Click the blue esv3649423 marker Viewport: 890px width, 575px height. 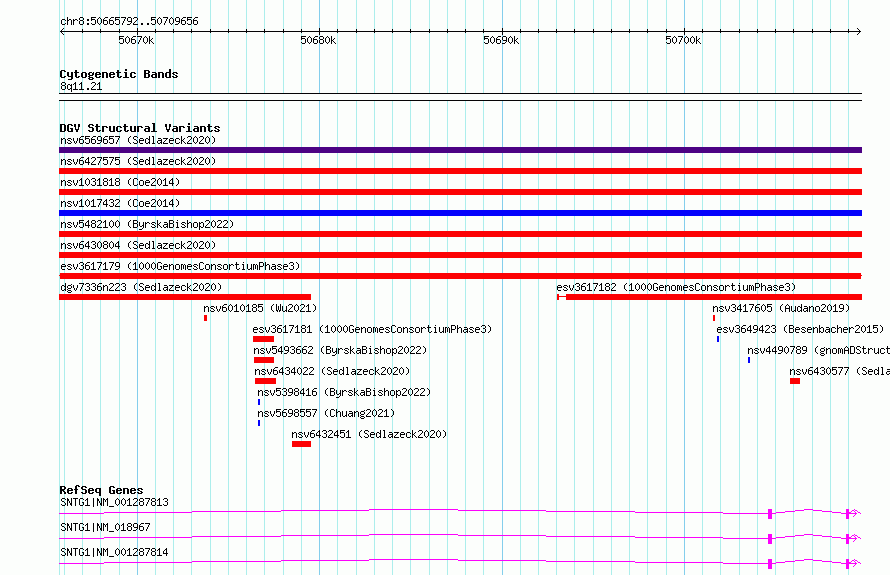pos(718,339)
